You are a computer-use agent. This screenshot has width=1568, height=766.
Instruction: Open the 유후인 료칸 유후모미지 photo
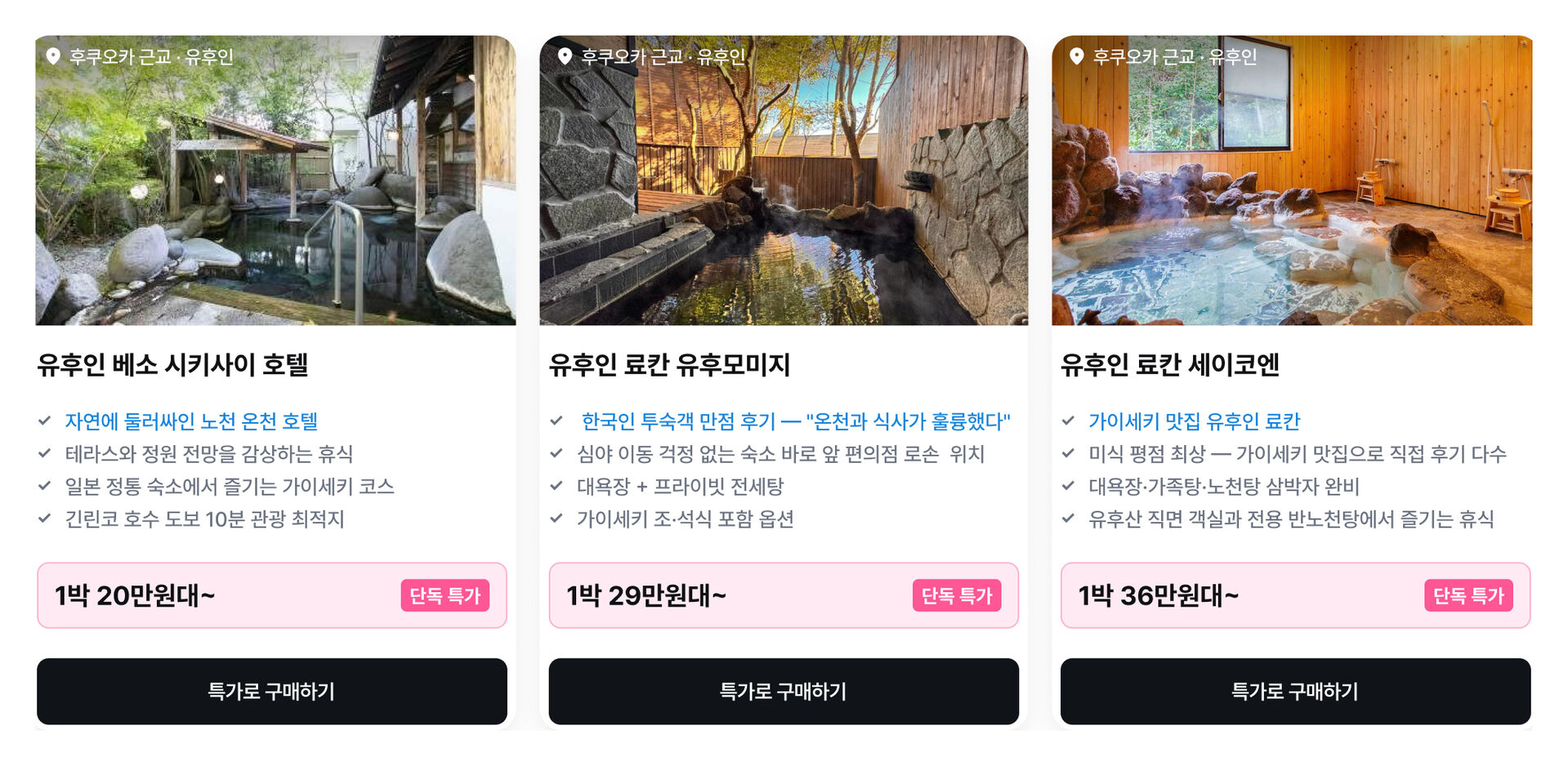coord(784,180)
